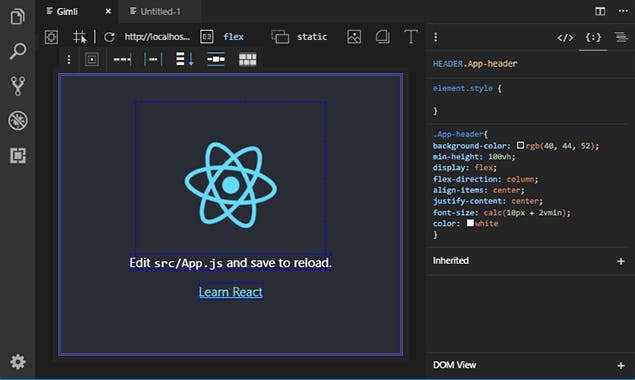Click the localhost URL field
635x380 pixels.
(x=157, y=37)
